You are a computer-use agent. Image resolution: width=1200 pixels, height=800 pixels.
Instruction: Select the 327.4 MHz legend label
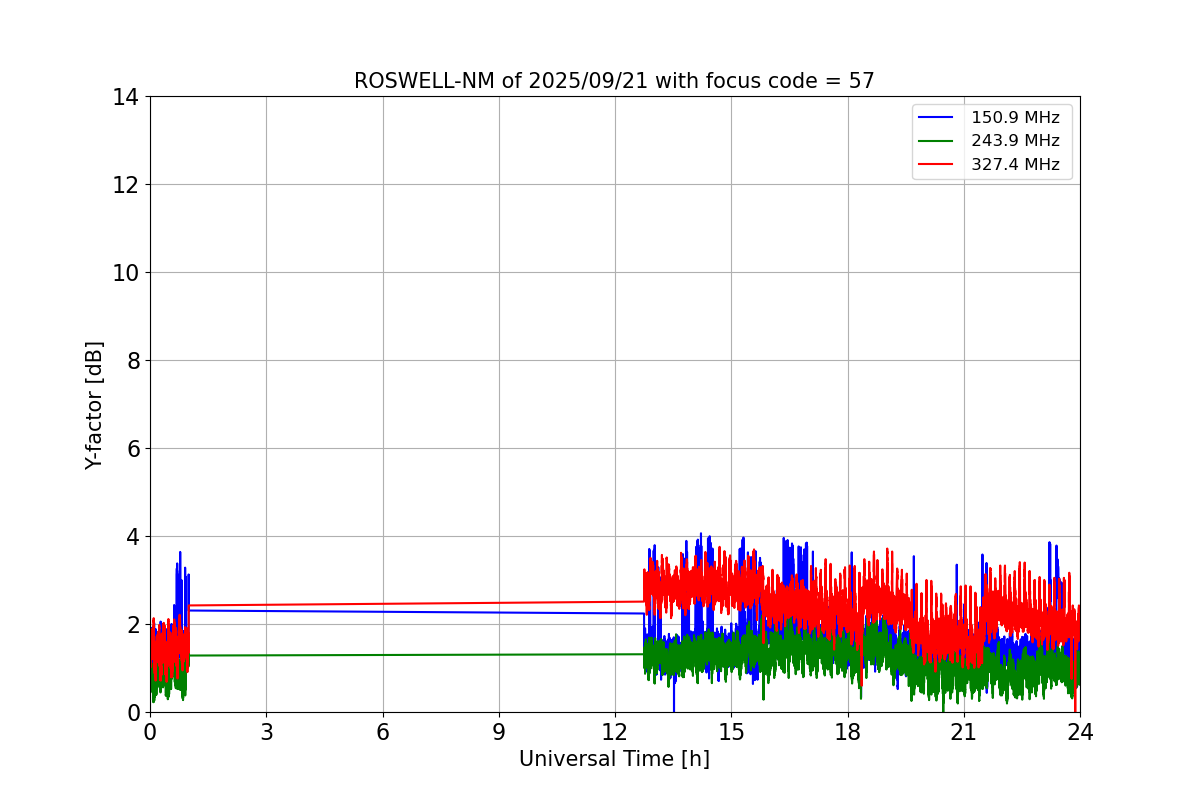pos(1015,165)
